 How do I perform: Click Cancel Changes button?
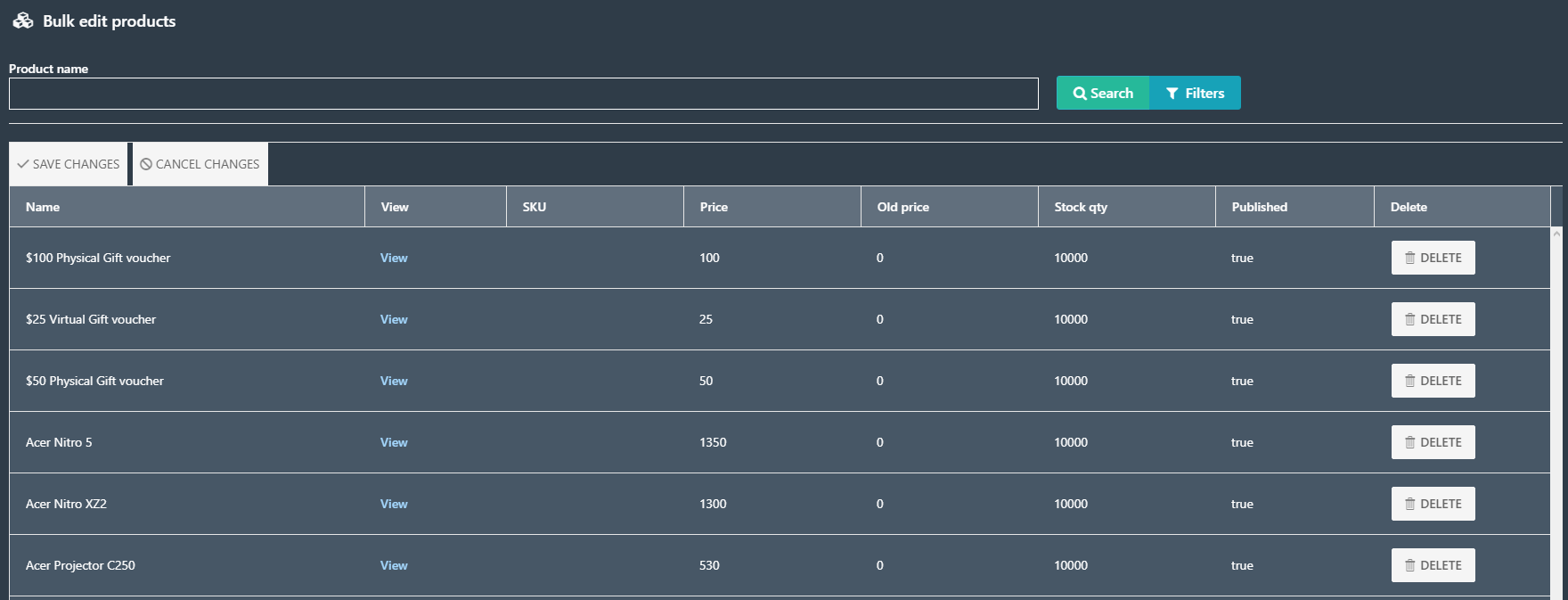pyautogui.click(x=200, y=164)
